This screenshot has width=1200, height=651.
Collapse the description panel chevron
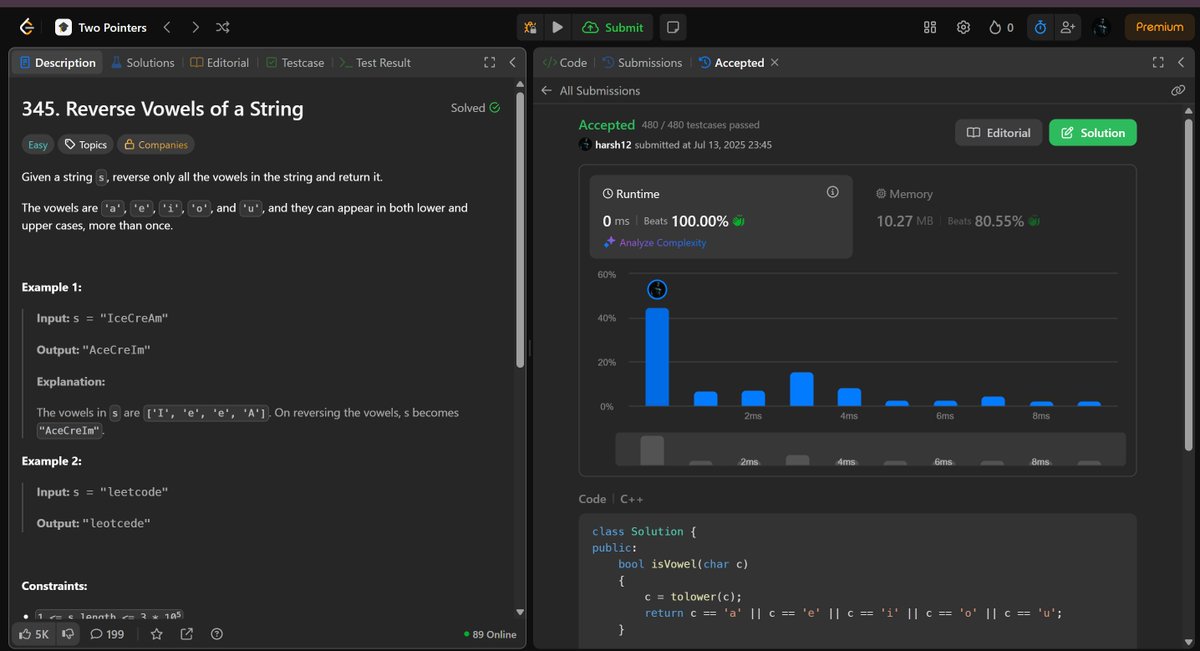point(512,62)
